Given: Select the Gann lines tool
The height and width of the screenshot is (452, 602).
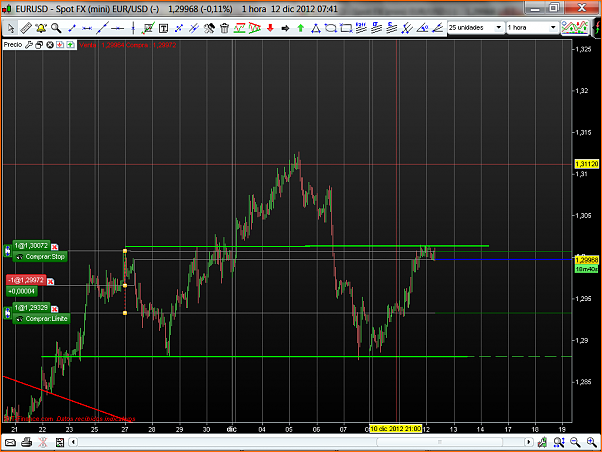Looking at the screenshot, I should (x=376, y=28).
